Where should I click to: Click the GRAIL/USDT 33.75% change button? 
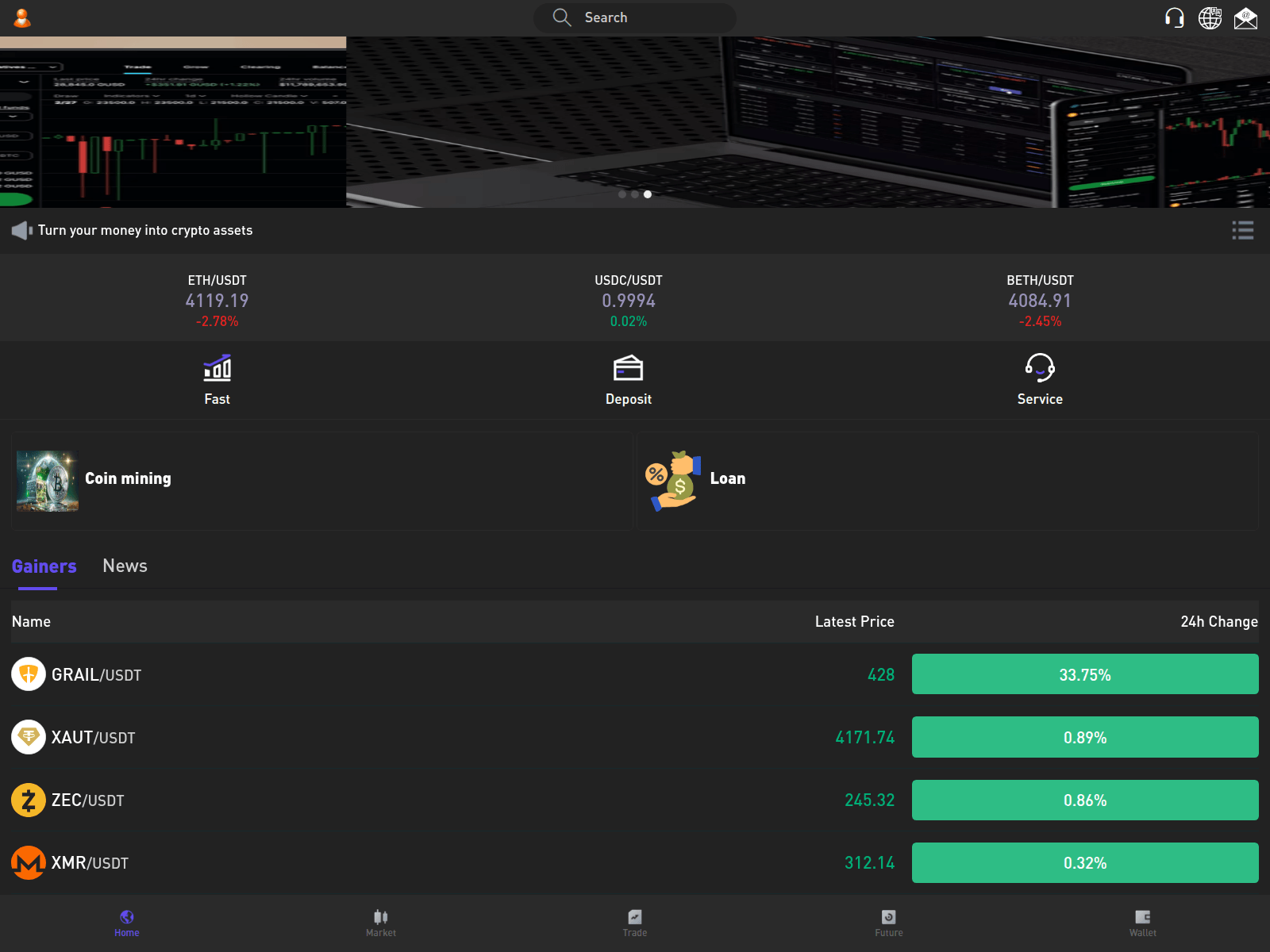tap(1085, 674)
